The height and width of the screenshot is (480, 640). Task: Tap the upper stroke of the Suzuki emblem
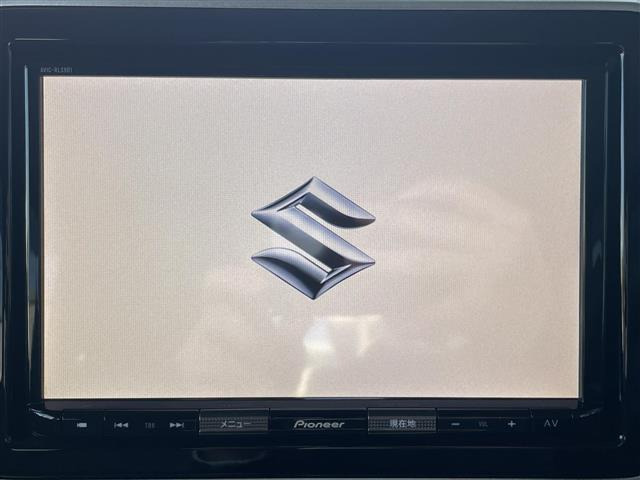(318, 199)
